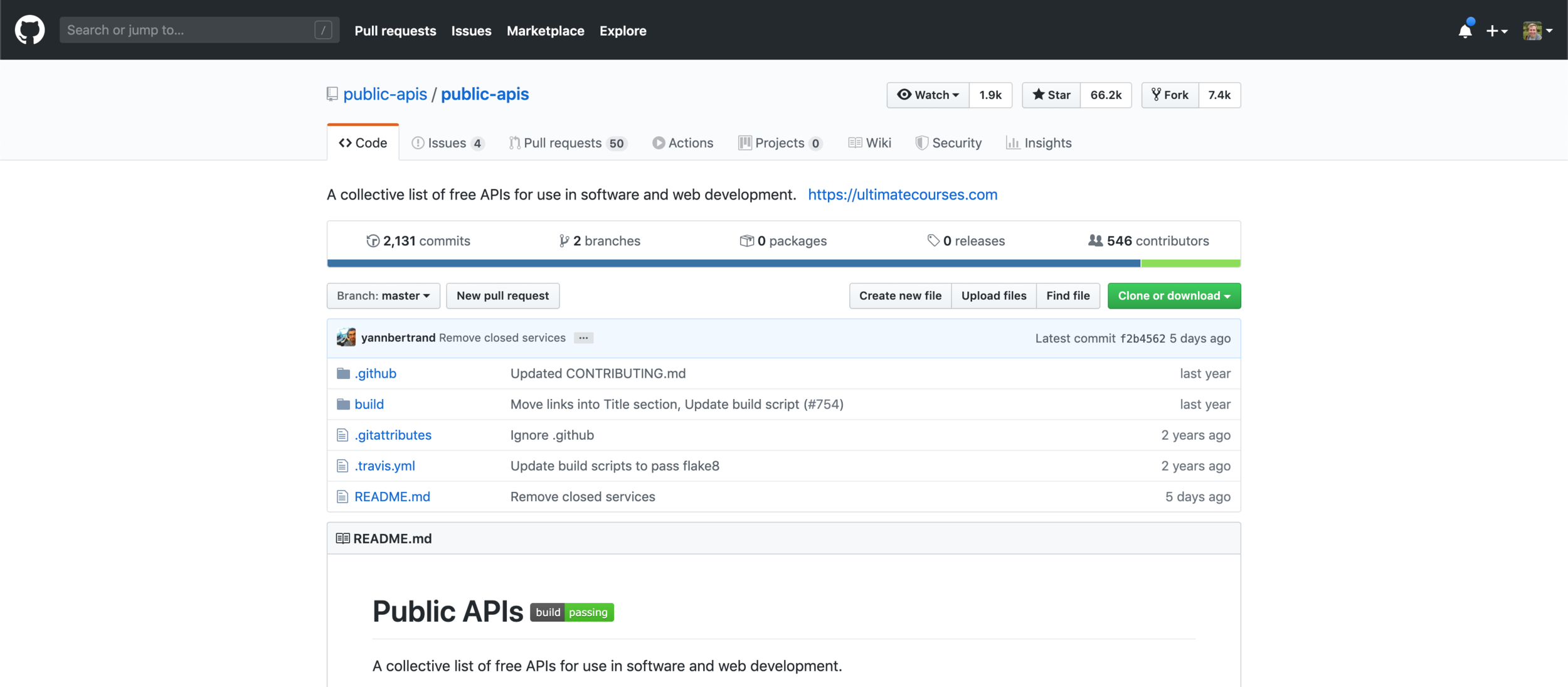Screen dimensions: 1568x687
Task: Click the commits history clock icon
Action: [373, 241]
